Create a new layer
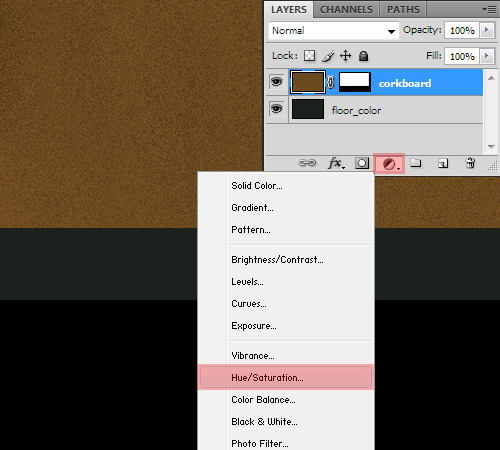Screen dimensions: 500x450 (443, 163)
